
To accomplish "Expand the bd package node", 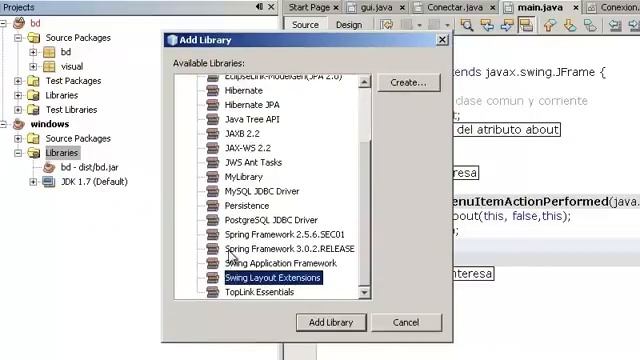I will [33, 52].
